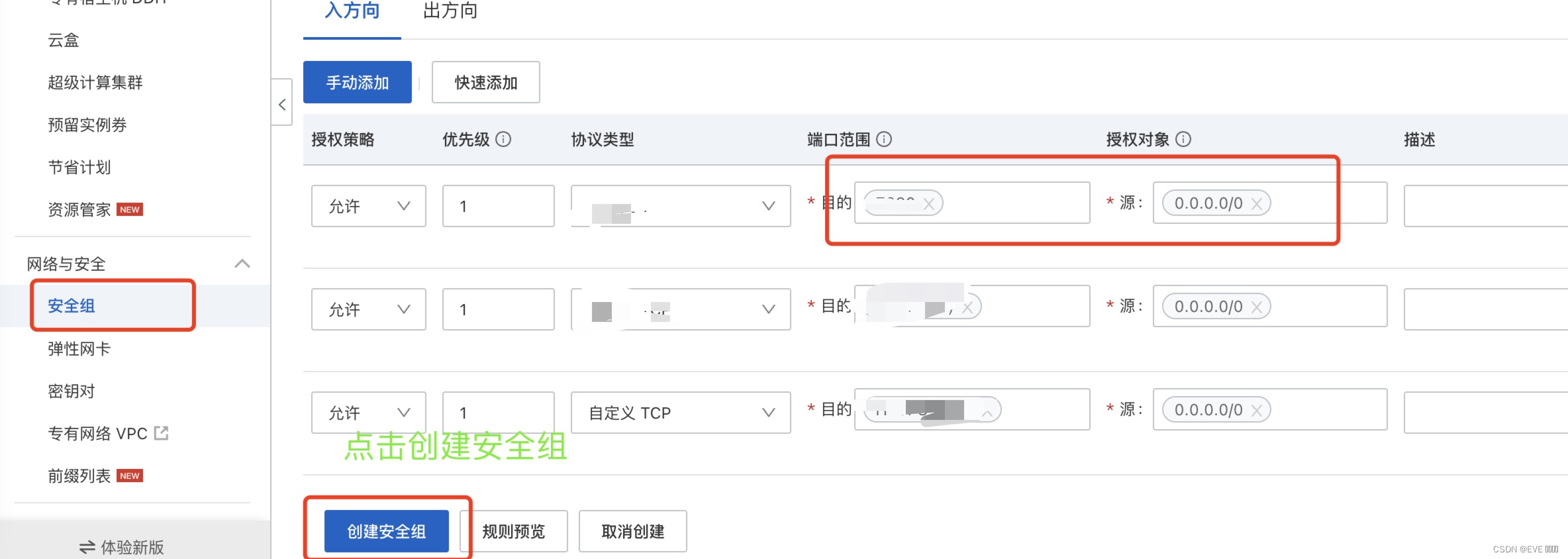Click the priority input showing 1
1568x559 pixels.
point(498,206)
